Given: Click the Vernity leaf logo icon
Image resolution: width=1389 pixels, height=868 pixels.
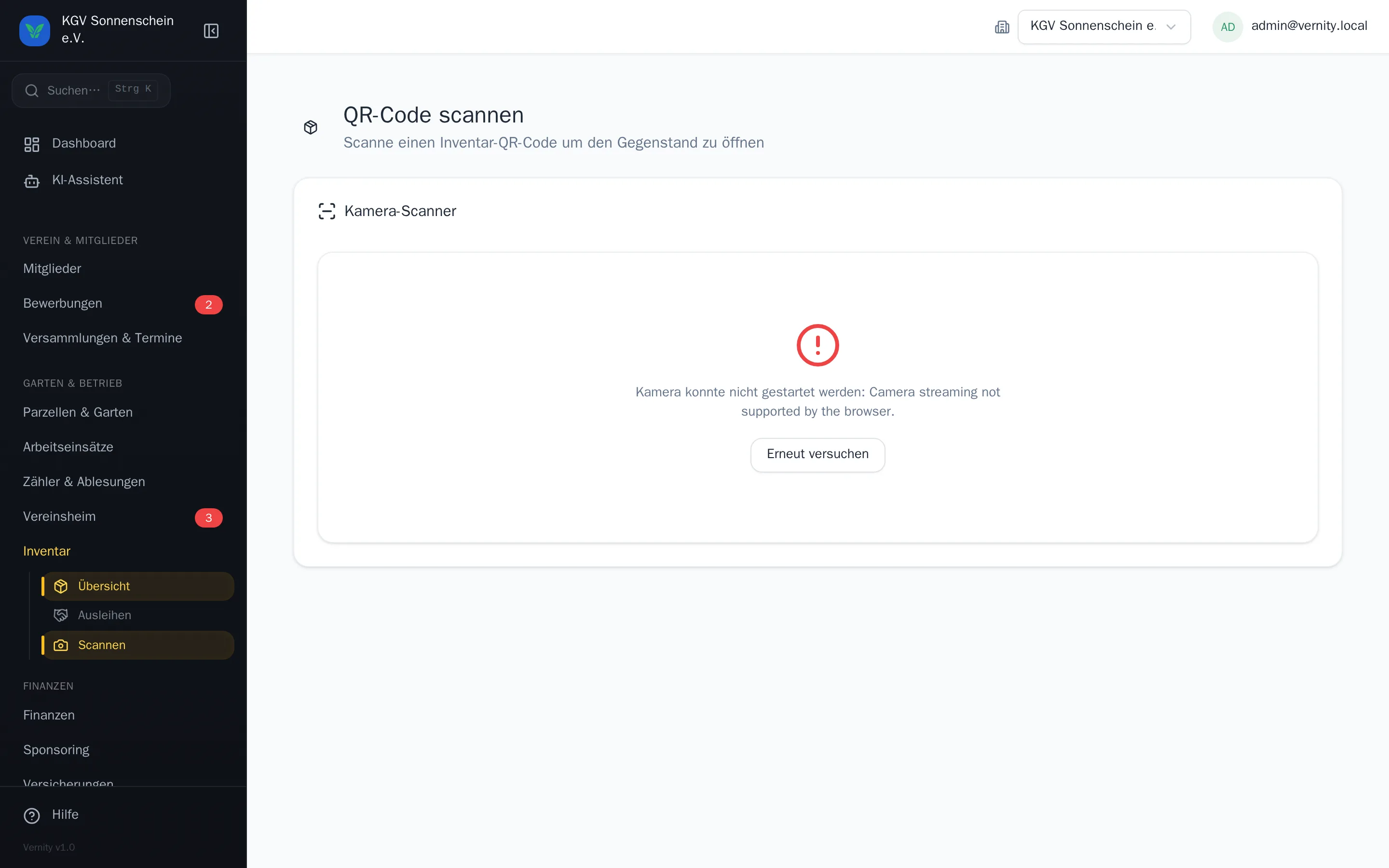Looking at the screenshot, I should pyautogui.click(x=34, y=30).
